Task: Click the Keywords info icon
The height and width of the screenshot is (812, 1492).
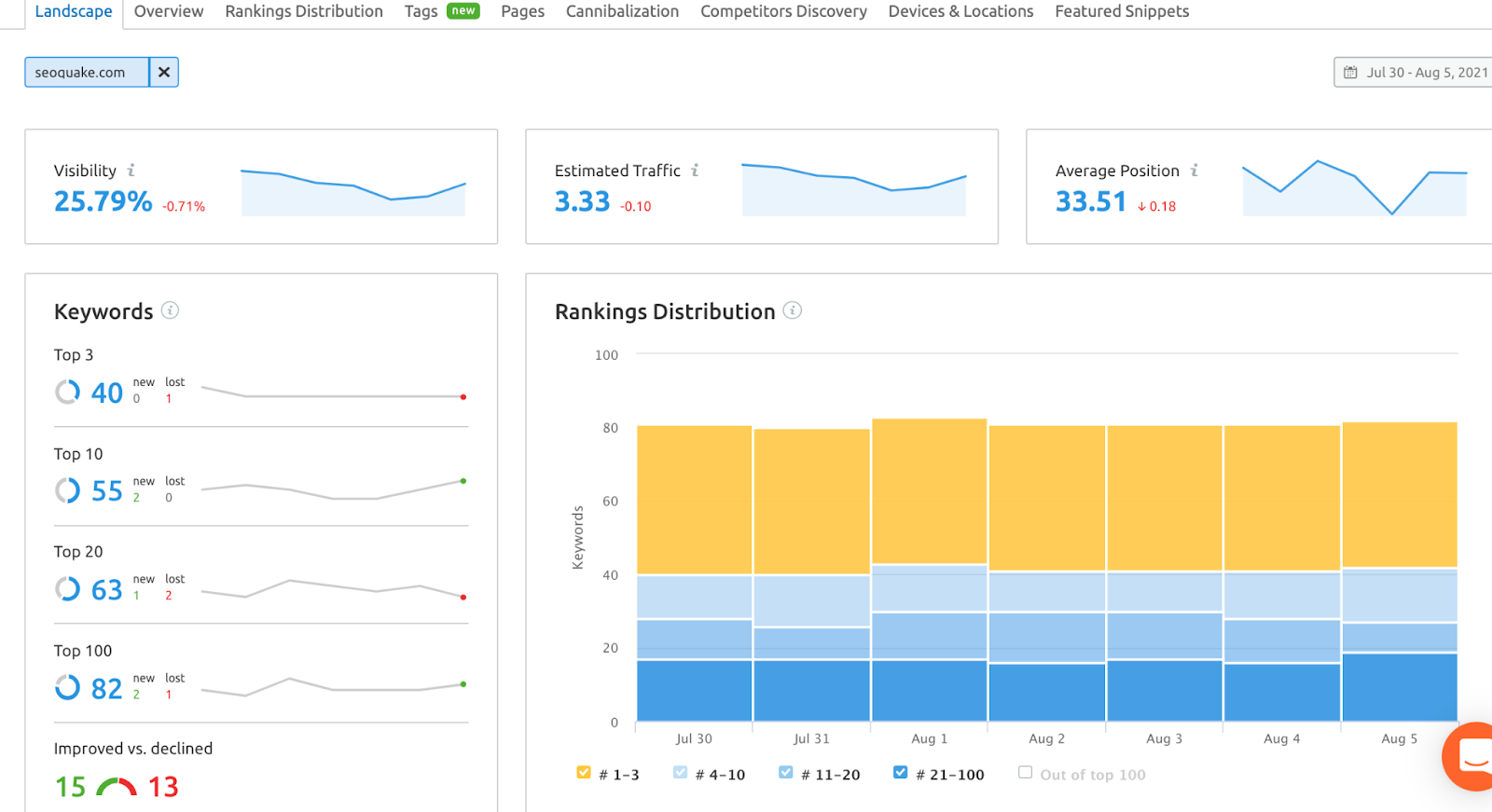Action: 170,310
